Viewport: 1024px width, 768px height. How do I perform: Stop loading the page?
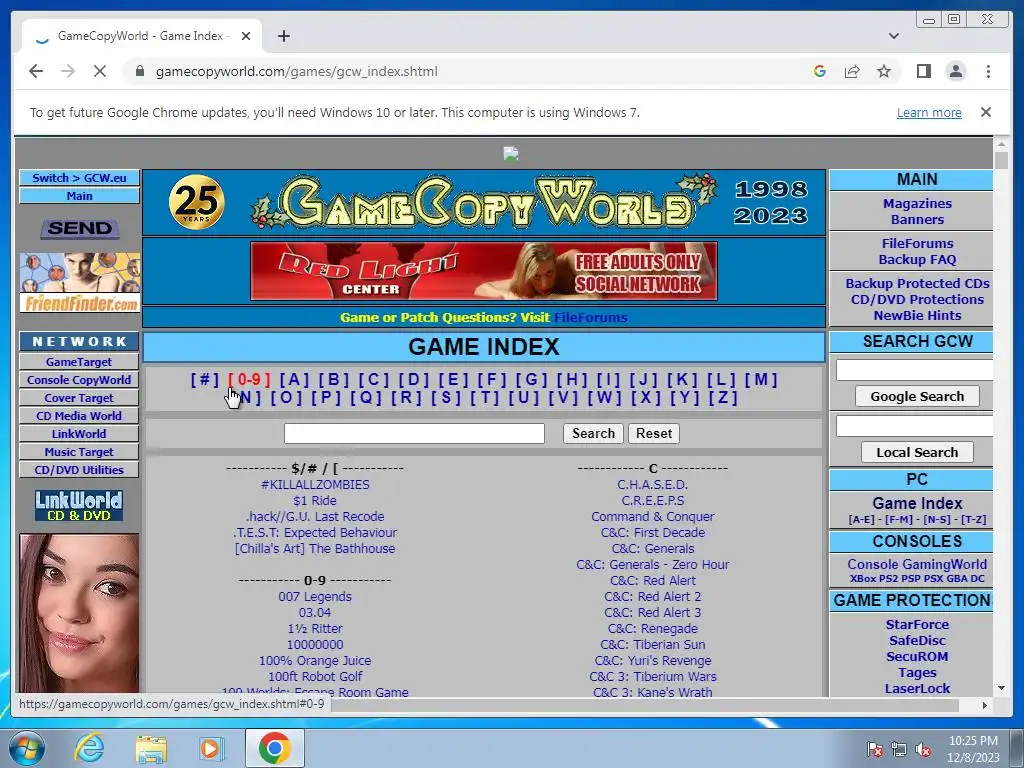pyautogui.click(x=99, y=71)
